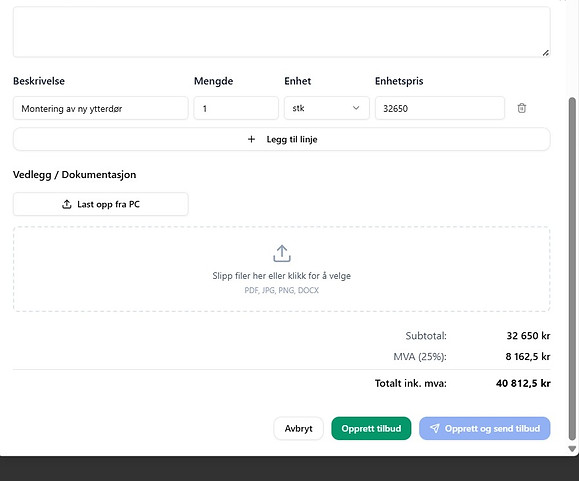Viewport: 579px width, 481px height.
Task: Add a new line with Legg til linje
Action: pyautogui.click(x=281, y=139)
